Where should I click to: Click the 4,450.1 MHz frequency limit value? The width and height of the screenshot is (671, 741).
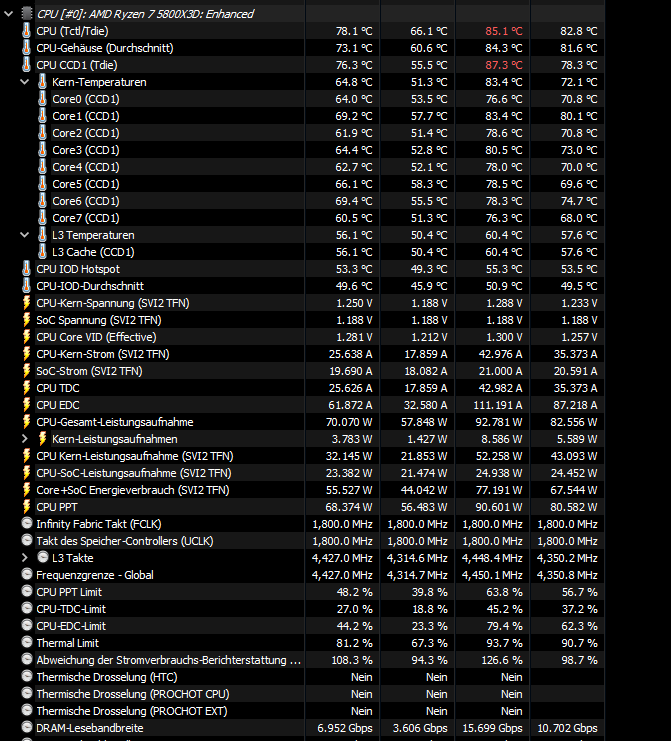492,575
